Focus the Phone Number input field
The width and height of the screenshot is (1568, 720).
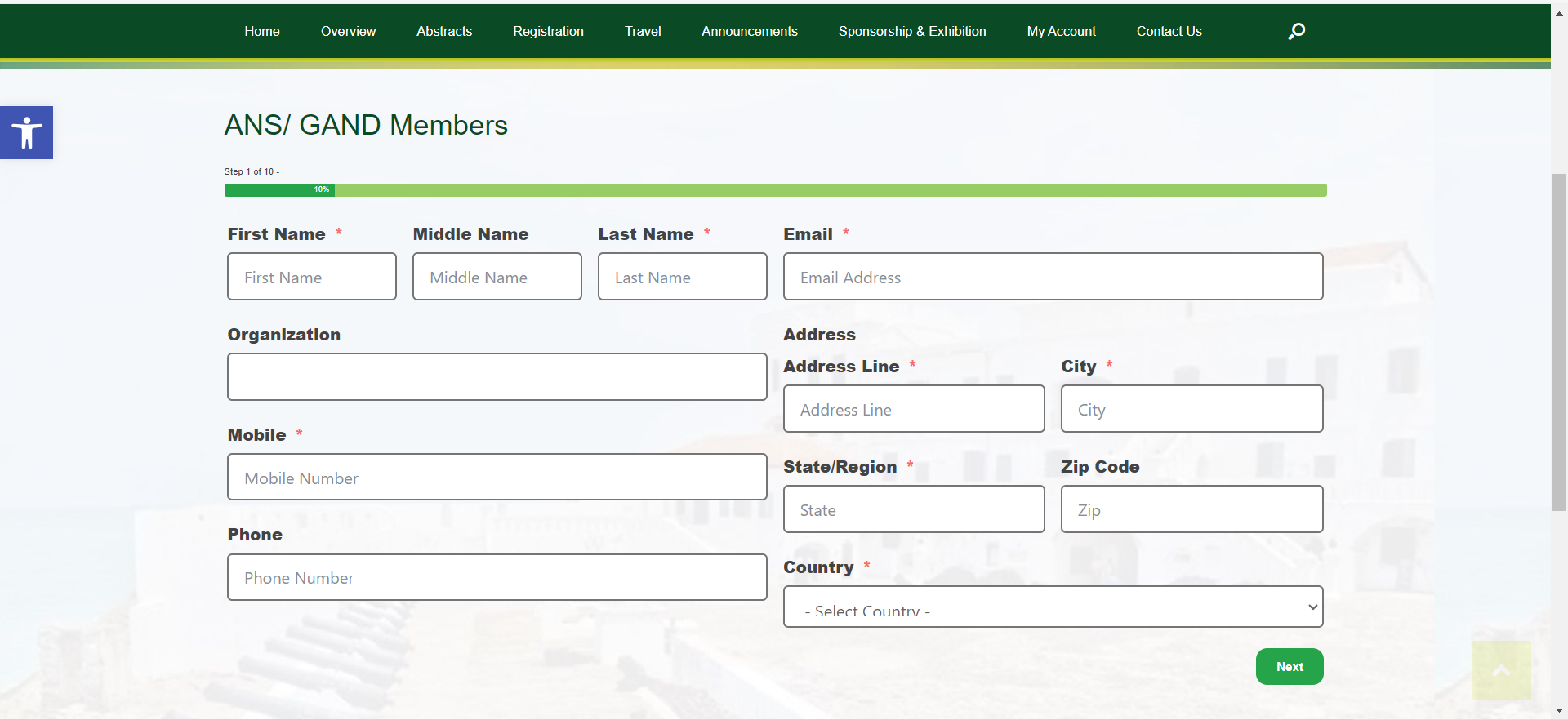[497, 578]
